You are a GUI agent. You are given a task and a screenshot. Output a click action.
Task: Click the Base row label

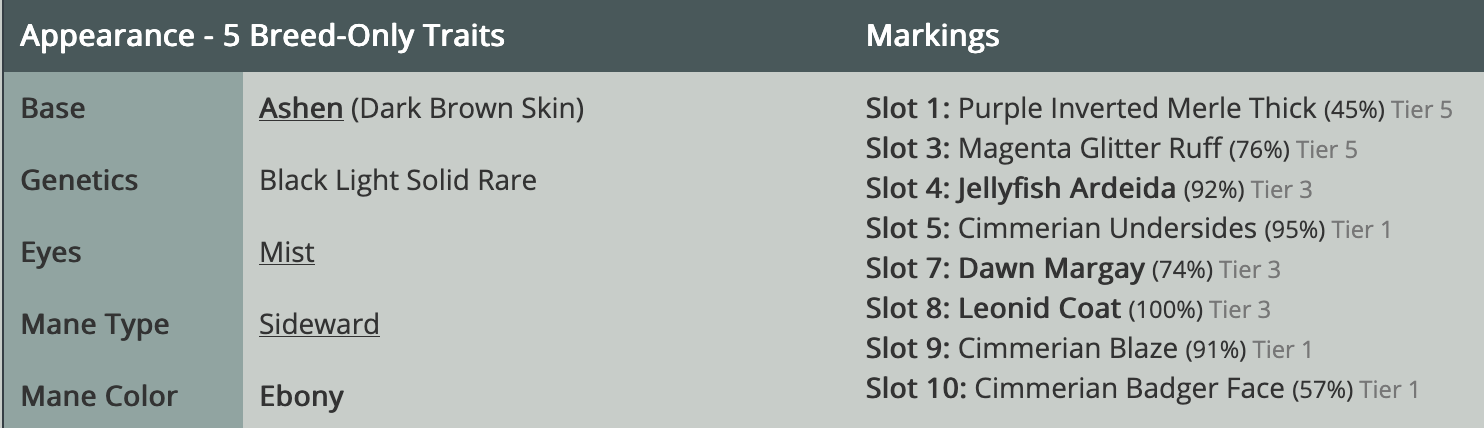53,108
